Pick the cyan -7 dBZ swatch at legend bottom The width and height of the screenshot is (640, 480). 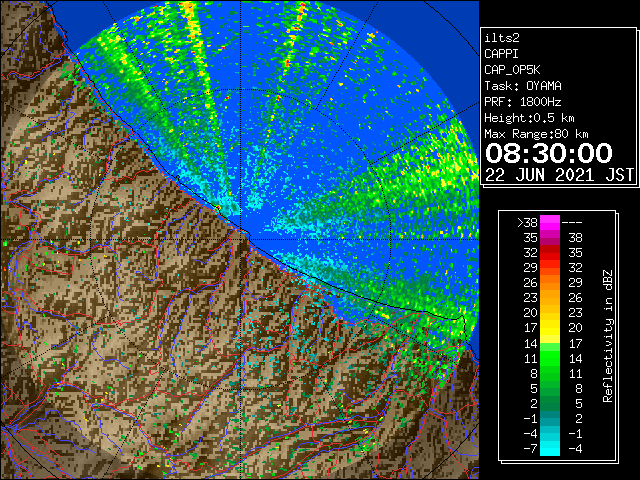550,448
